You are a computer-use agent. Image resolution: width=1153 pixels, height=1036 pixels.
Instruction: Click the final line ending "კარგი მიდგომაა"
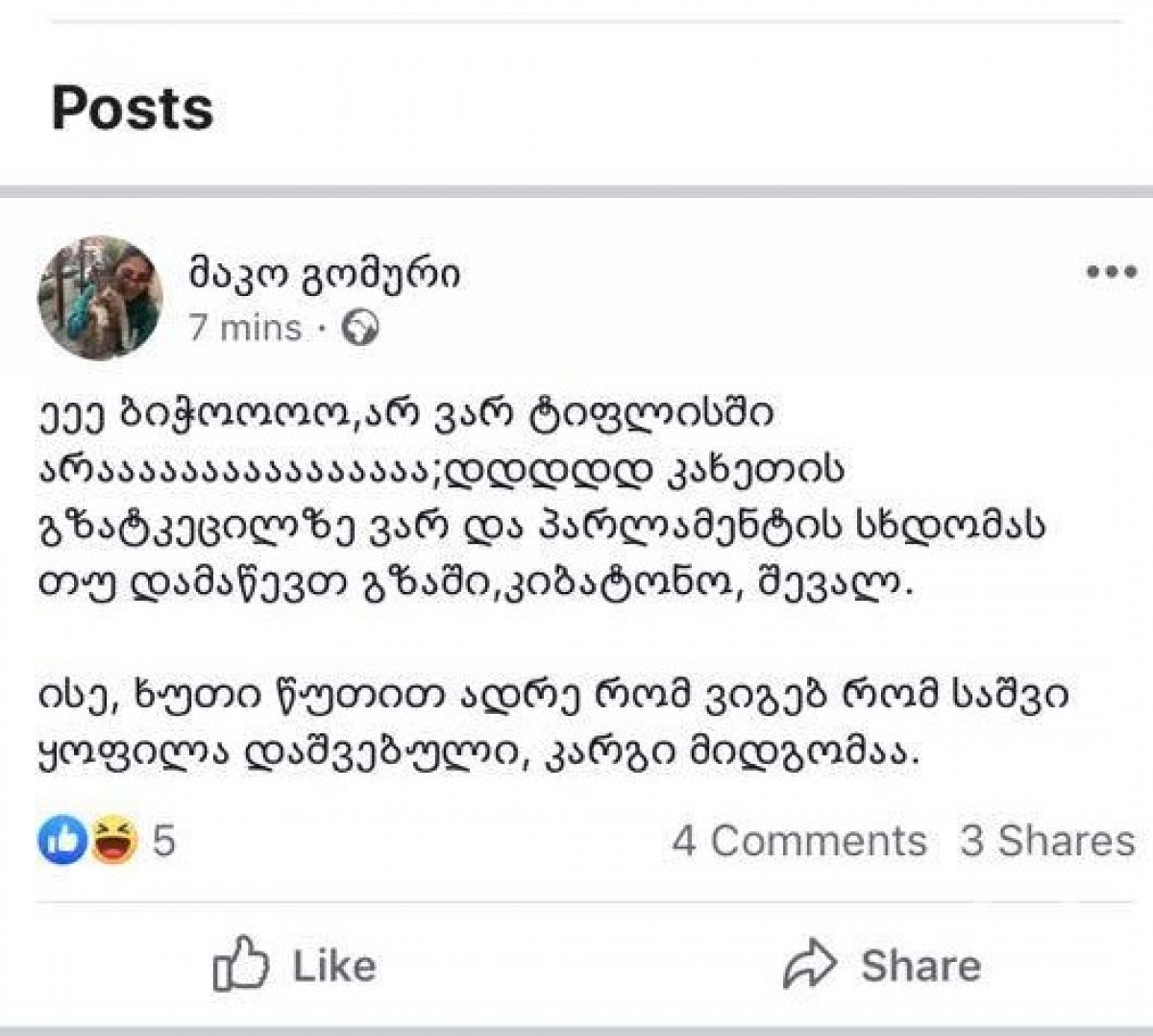pos(480,752)
